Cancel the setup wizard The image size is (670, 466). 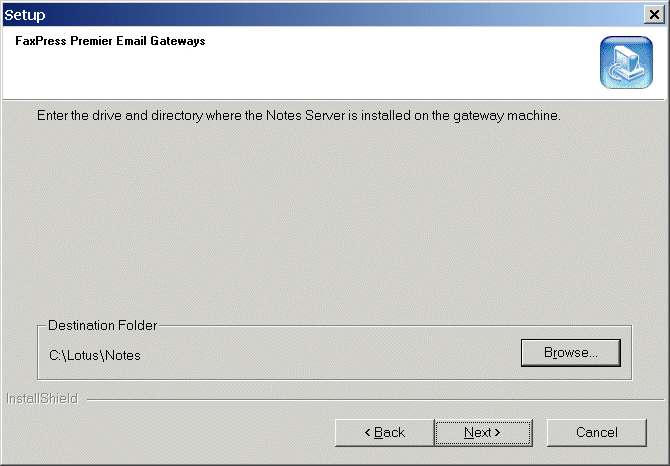coord(597,433)
